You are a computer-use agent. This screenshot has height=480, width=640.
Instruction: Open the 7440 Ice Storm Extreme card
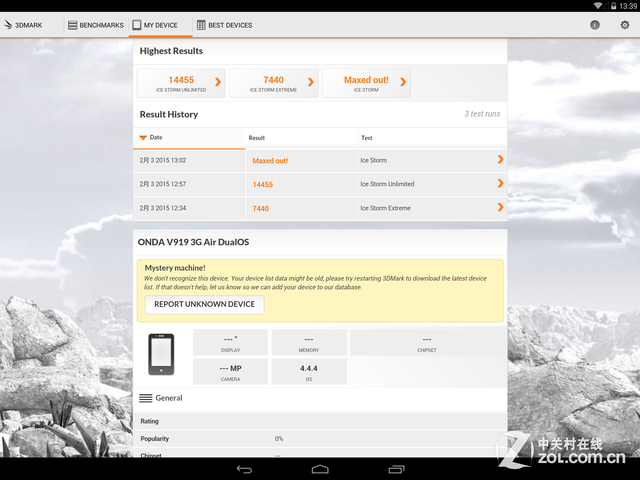click(273, 83)
